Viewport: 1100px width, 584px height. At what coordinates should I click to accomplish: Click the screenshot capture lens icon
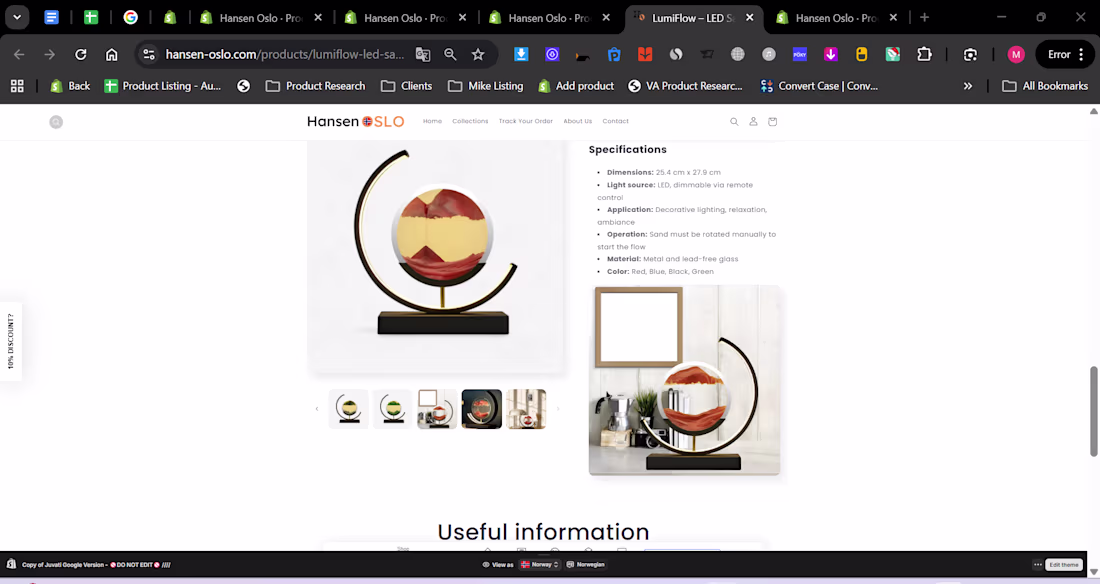point(970,54)
